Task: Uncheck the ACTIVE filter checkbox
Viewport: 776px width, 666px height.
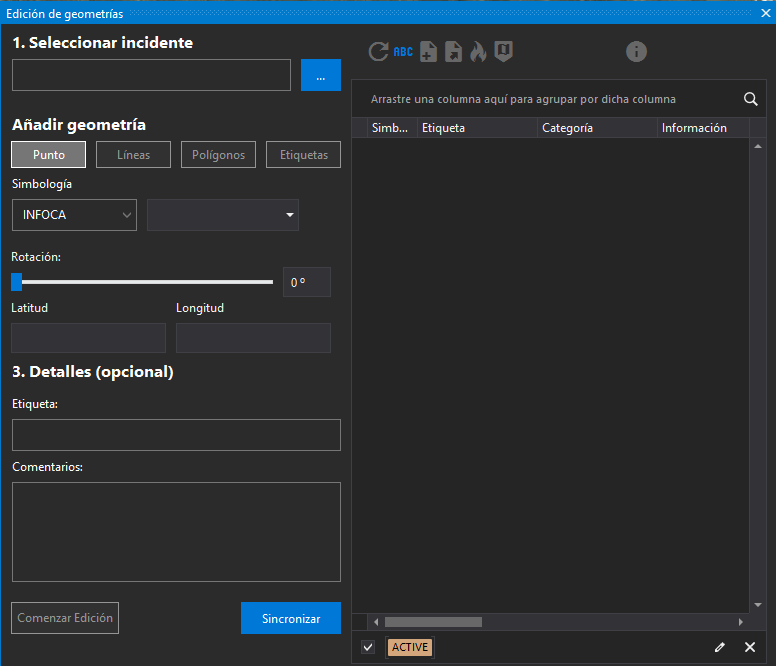Action: point(368,647)
